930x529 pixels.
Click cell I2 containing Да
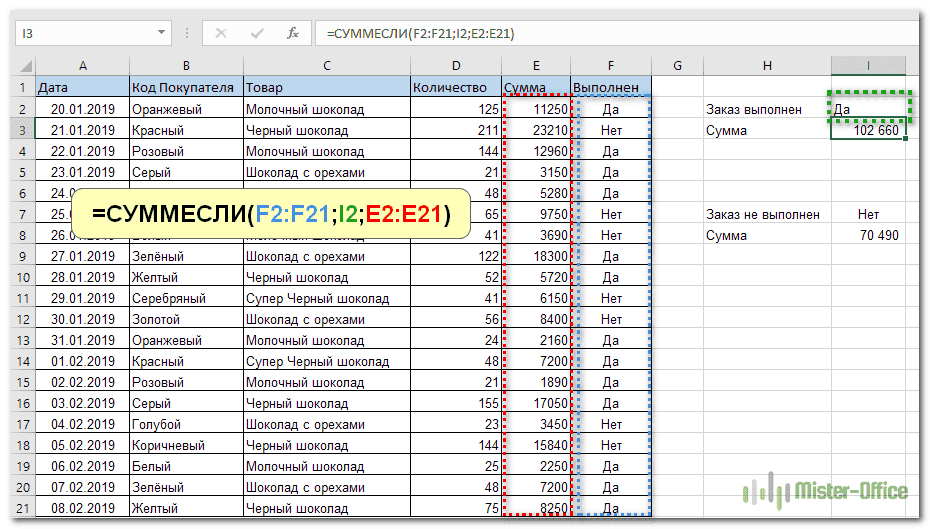[x=867, y=109]
